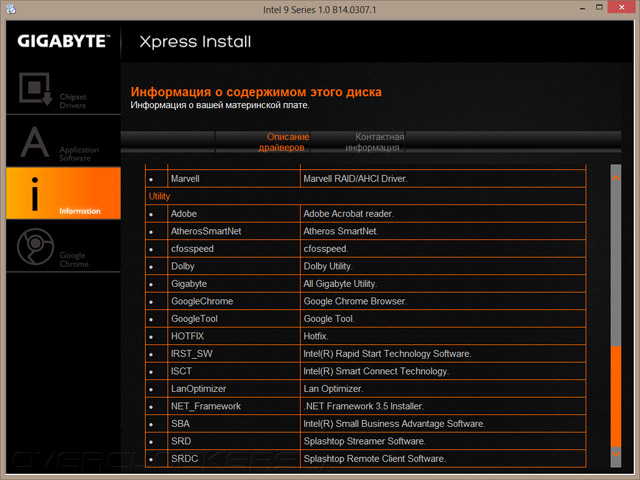The width and height of the screenshot is (640, 480).
Task: Click the orange scrollbar thumb
Action: (x=616, y=396)
